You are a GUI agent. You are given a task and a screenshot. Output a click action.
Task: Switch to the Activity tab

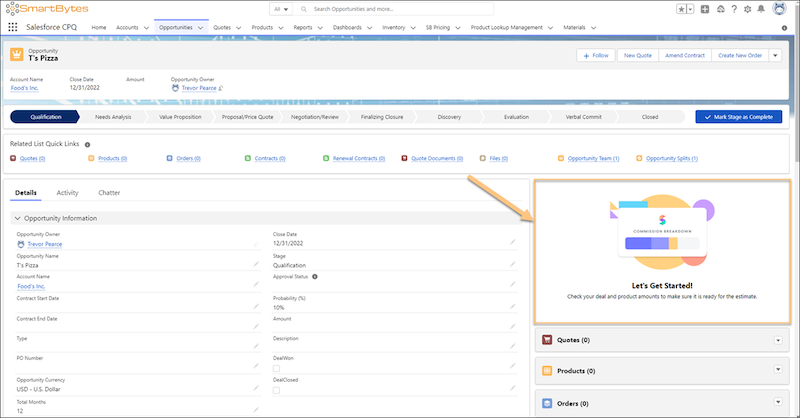click(x=67, y=193)
